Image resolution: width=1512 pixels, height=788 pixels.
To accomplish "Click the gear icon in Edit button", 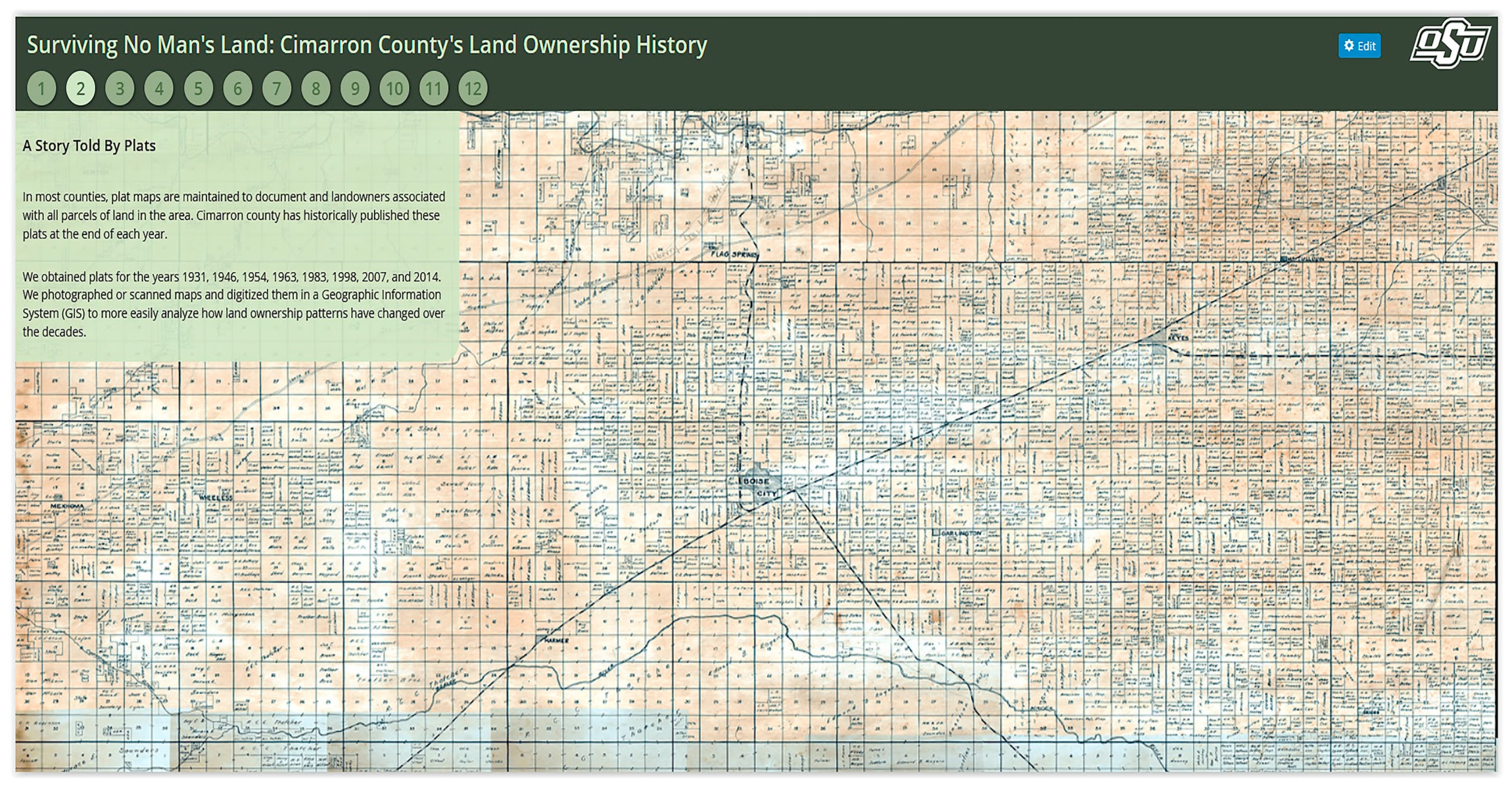I will coord(1348,45).
